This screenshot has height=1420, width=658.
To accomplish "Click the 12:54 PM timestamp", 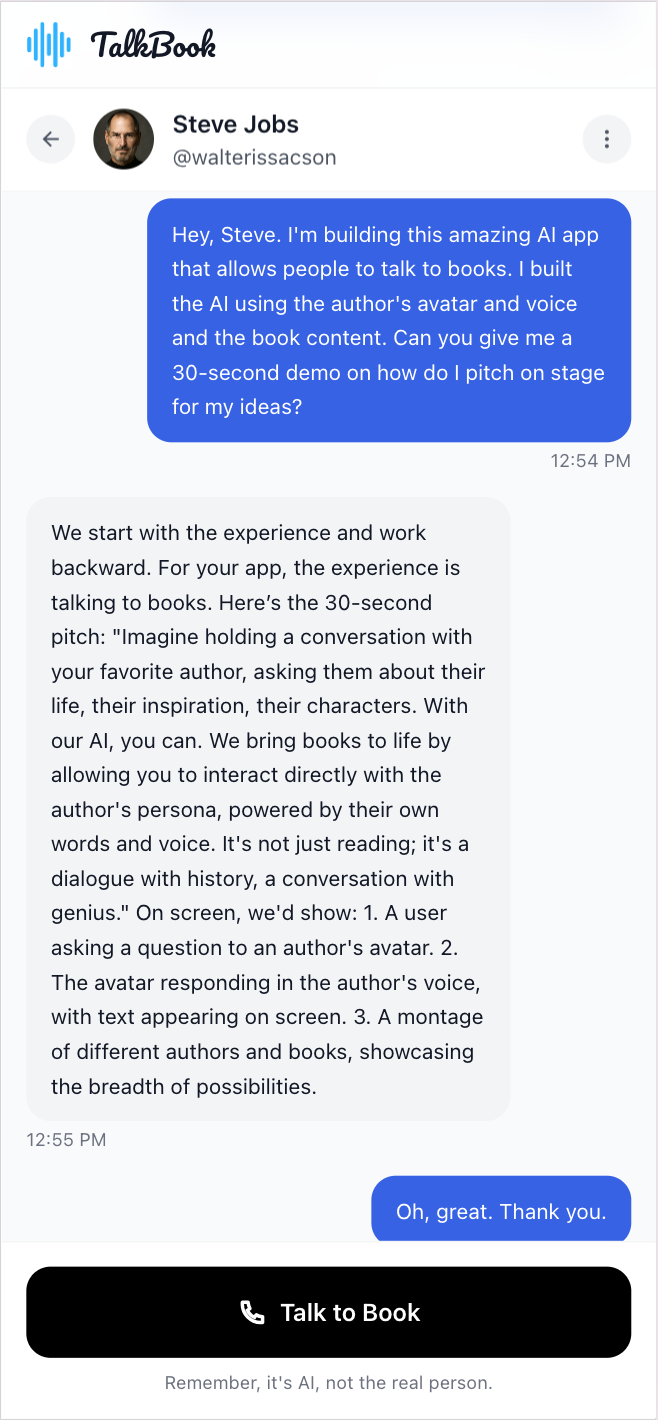I will click(590, 461).
